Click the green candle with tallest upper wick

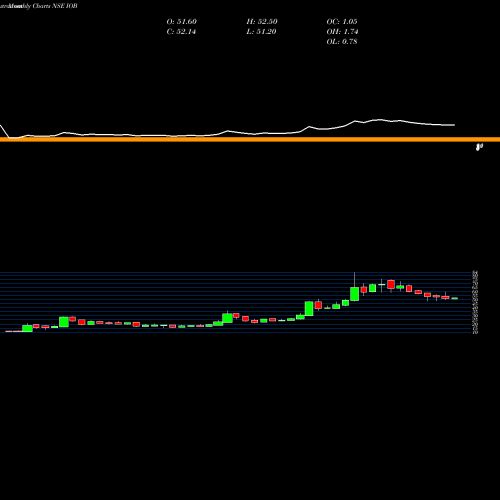[x=354, y=294]
